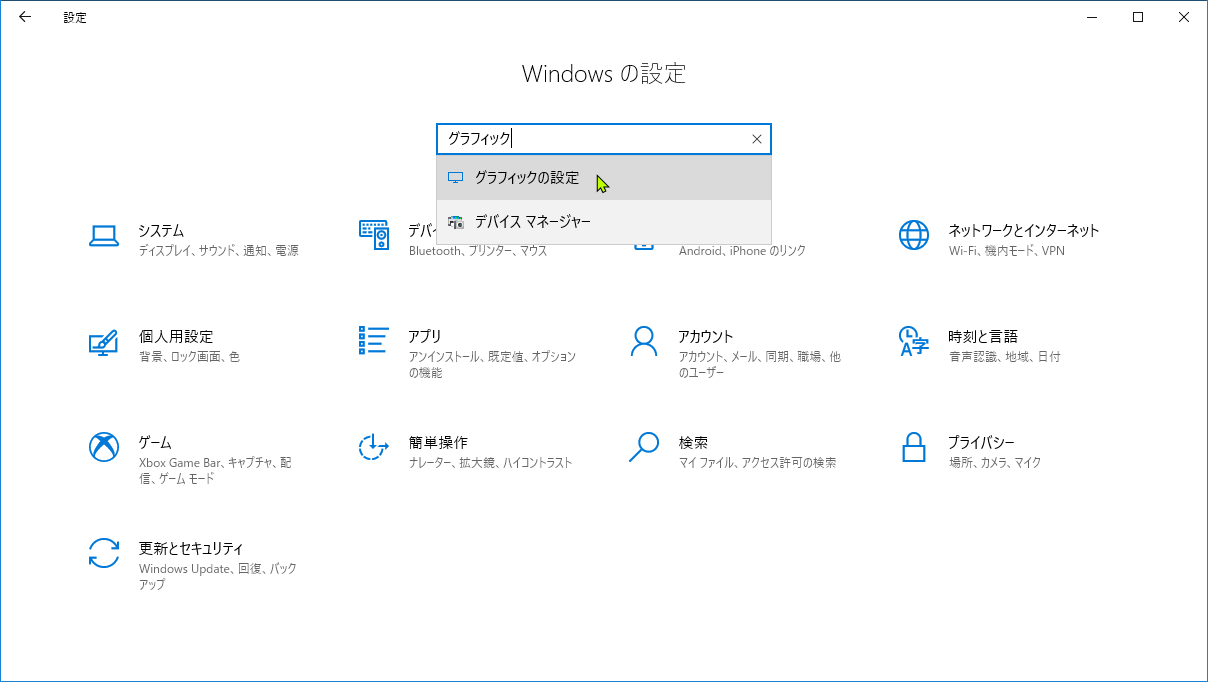Click the アプリ list icon
This screenshot has height=682, width=1208.
(374, 340)
